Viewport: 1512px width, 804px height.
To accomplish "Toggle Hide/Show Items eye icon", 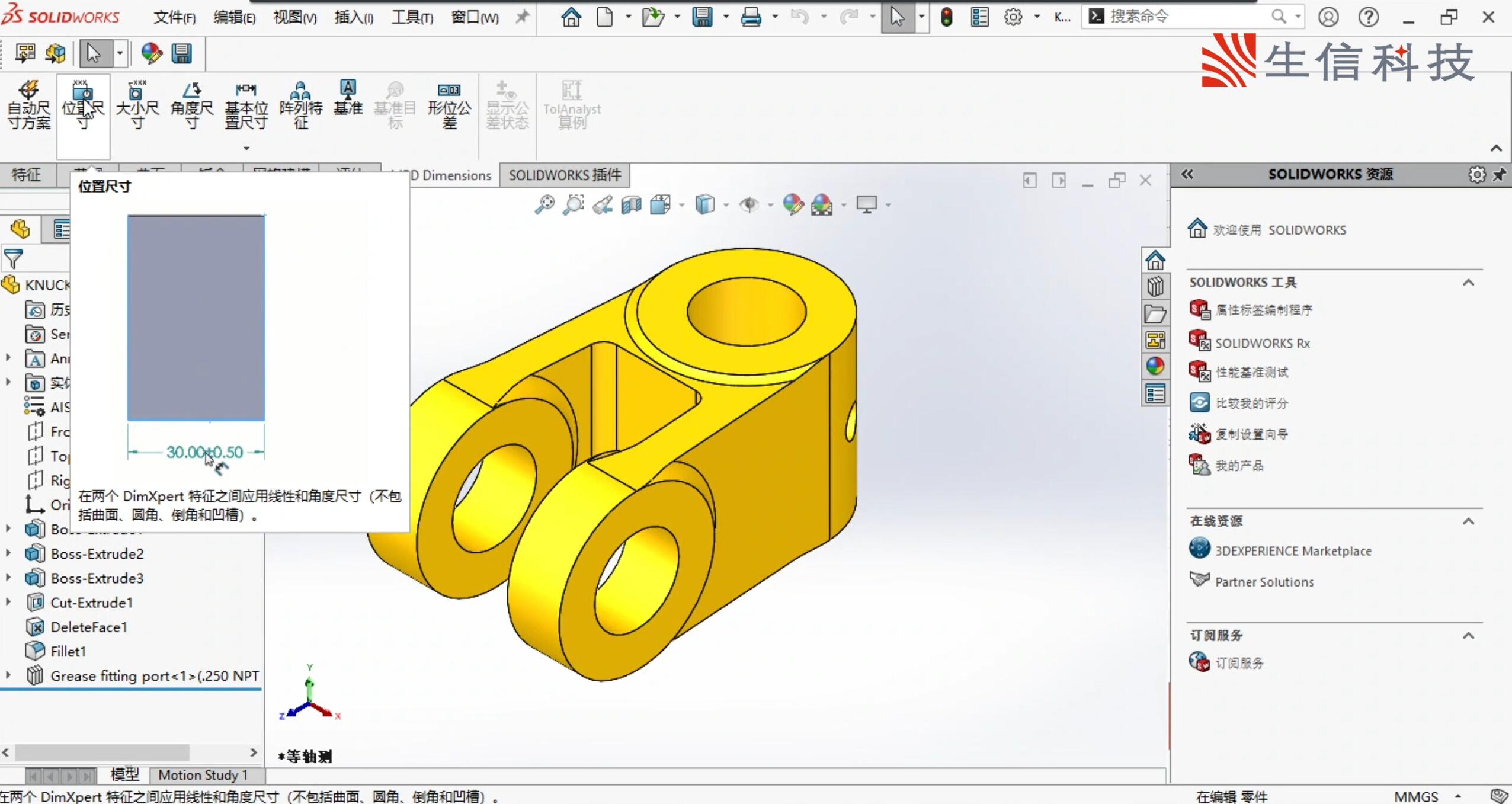I will tap(749, 205).
